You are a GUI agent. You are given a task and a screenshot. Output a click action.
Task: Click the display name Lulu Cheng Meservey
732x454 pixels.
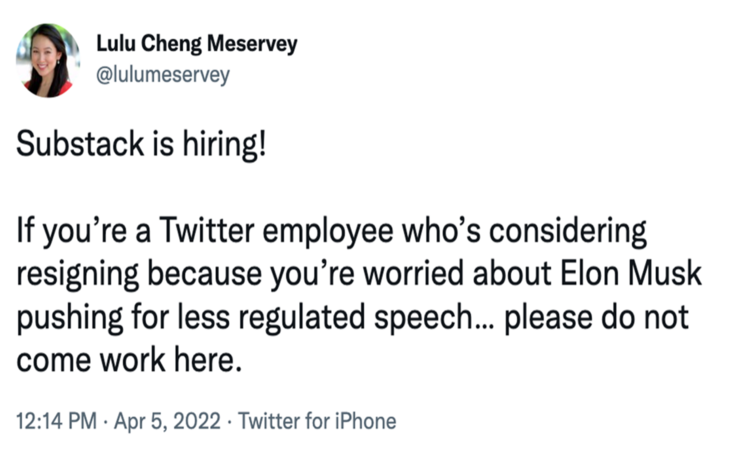pyautogui.click(x=197, y=44)
